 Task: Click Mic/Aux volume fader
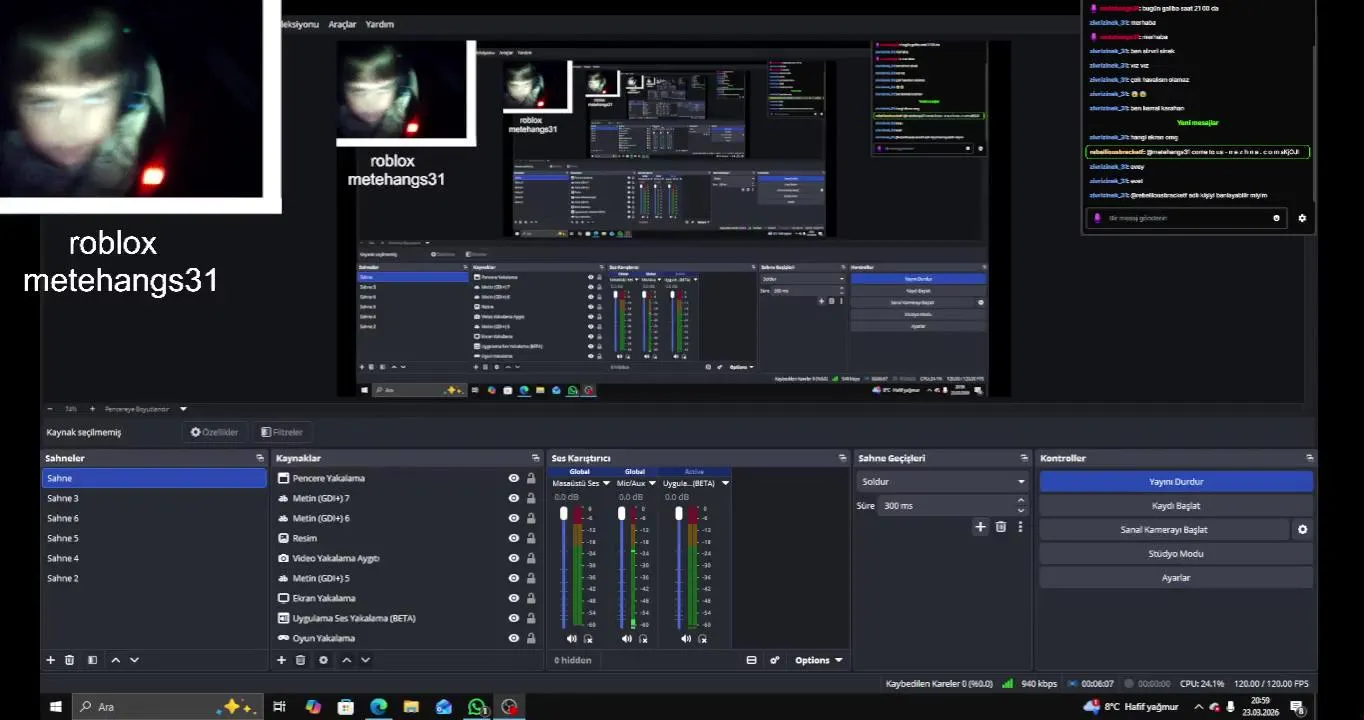pyautogui.click(x=621, y=513)
